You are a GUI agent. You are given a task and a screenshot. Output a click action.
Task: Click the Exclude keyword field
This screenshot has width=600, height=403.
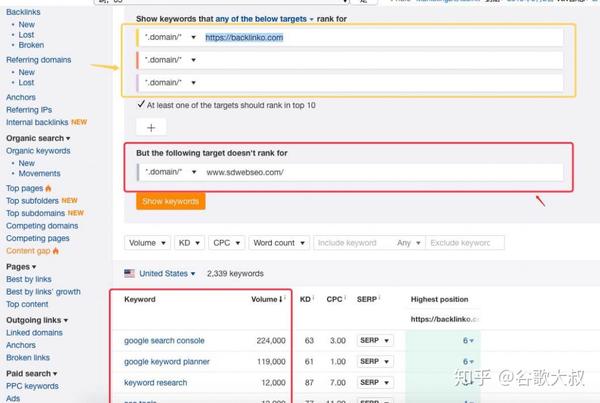465,243
